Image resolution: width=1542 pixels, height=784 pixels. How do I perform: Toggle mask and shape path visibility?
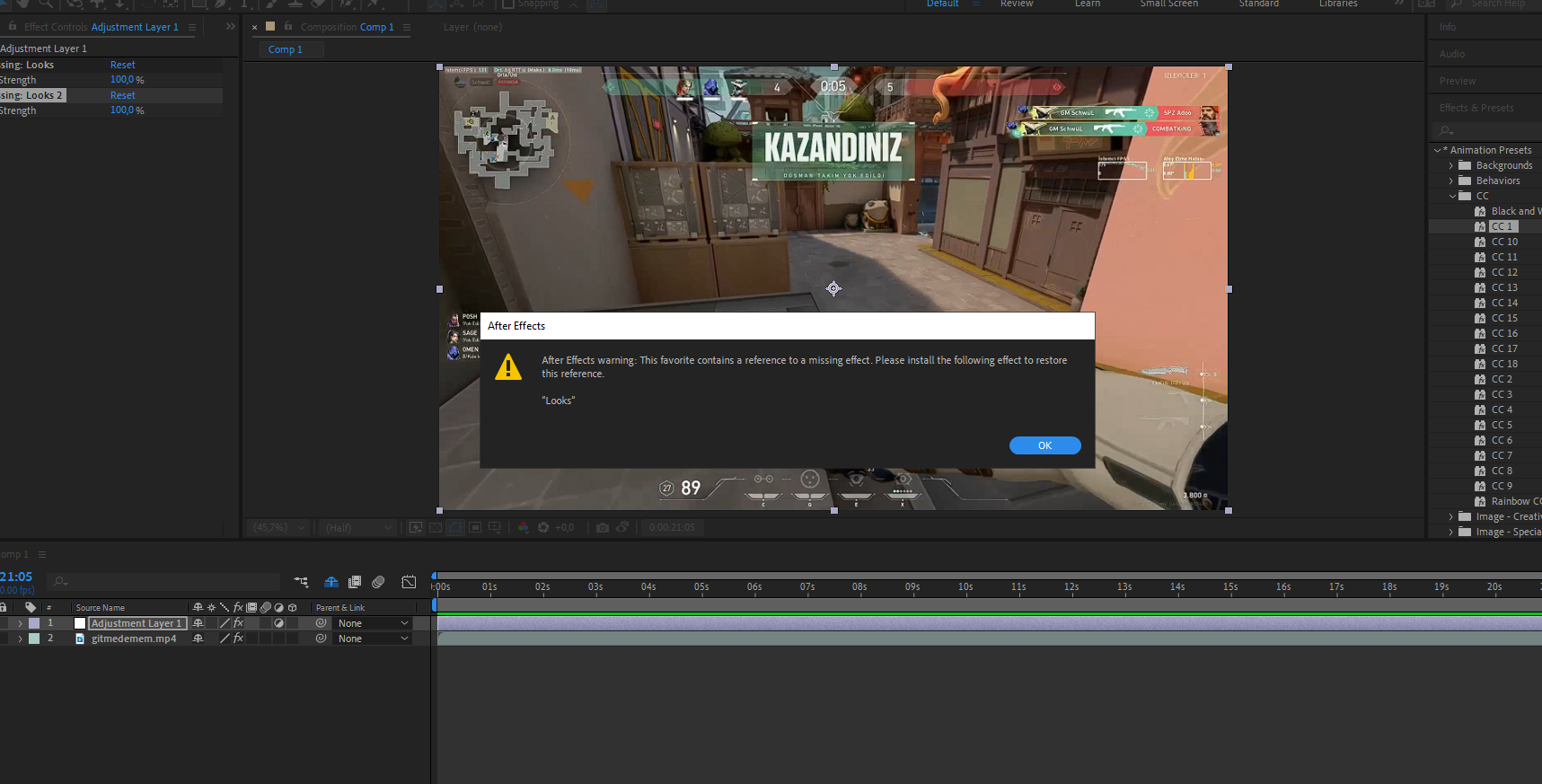point(455,527)
